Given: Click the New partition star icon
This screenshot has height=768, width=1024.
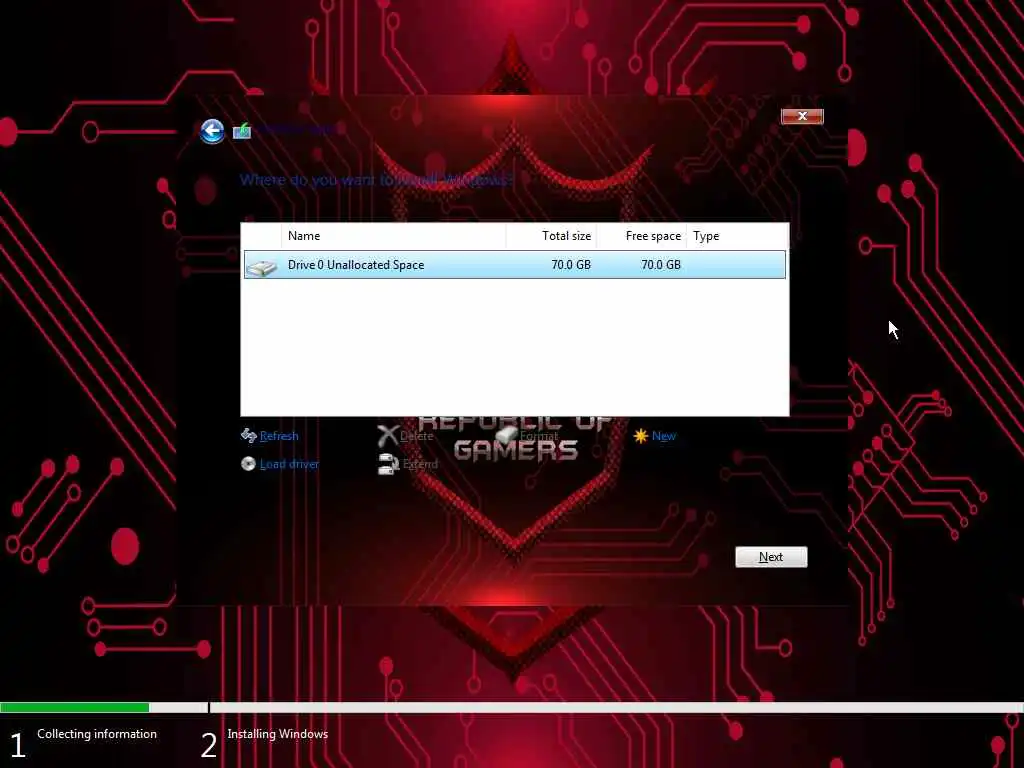Looking at the screenshot, I should click(641, 436).
